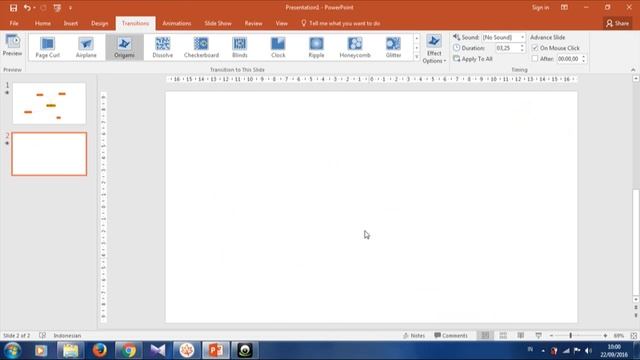Viewport: 640px width, 360px height.
Task: Open the Review tab
Action: (253, 23)
